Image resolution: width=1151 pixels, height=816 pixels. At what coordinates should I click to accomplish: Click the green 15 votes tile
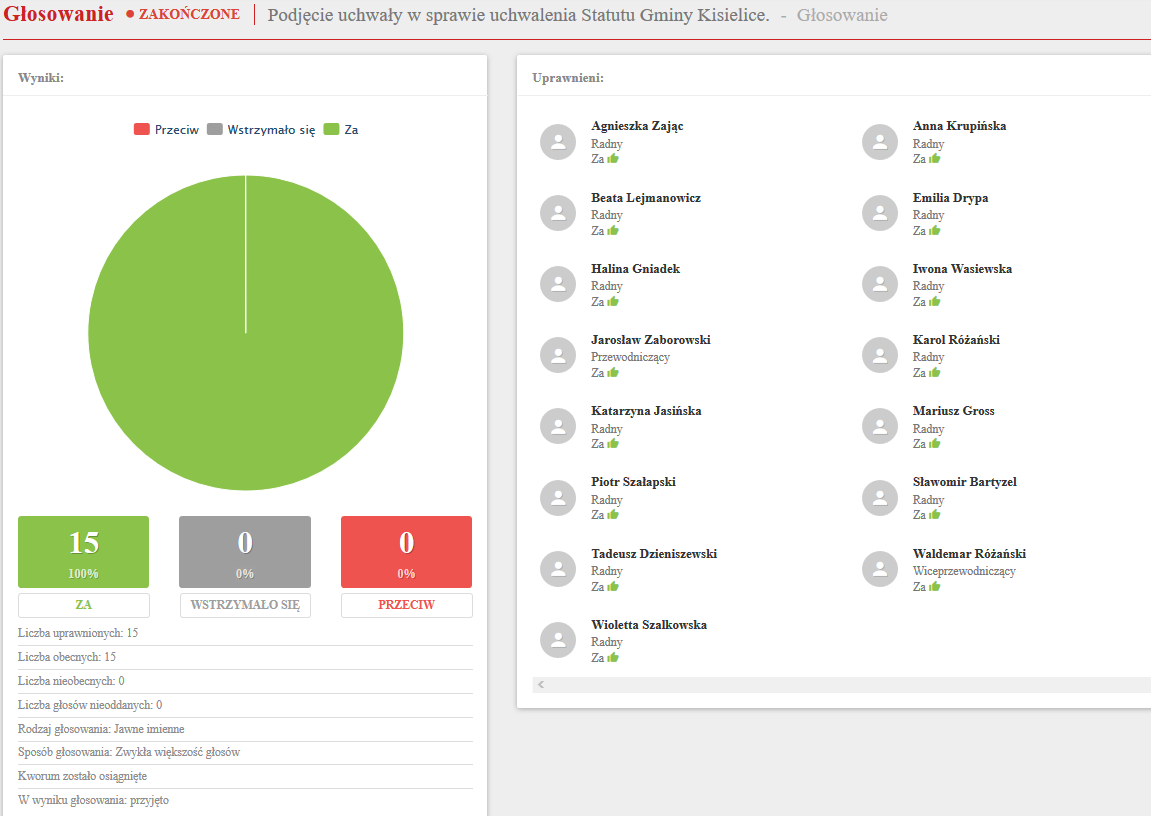(x=84, y=551)
